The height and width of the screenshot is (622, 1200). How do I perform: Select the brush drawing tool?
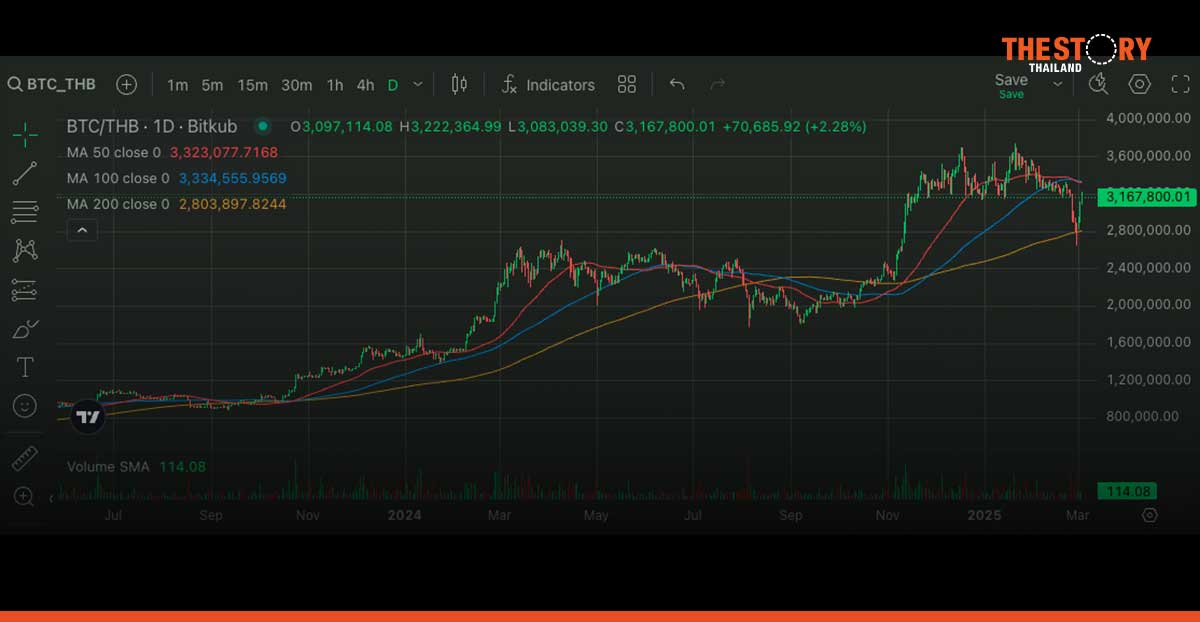24,328
